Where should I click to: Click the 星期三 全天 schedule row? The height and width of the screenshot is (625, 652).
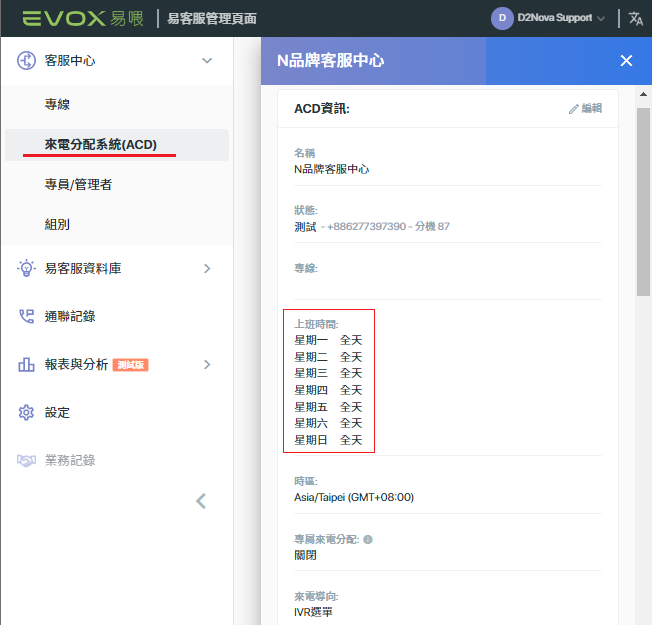(x=328, y=373)
